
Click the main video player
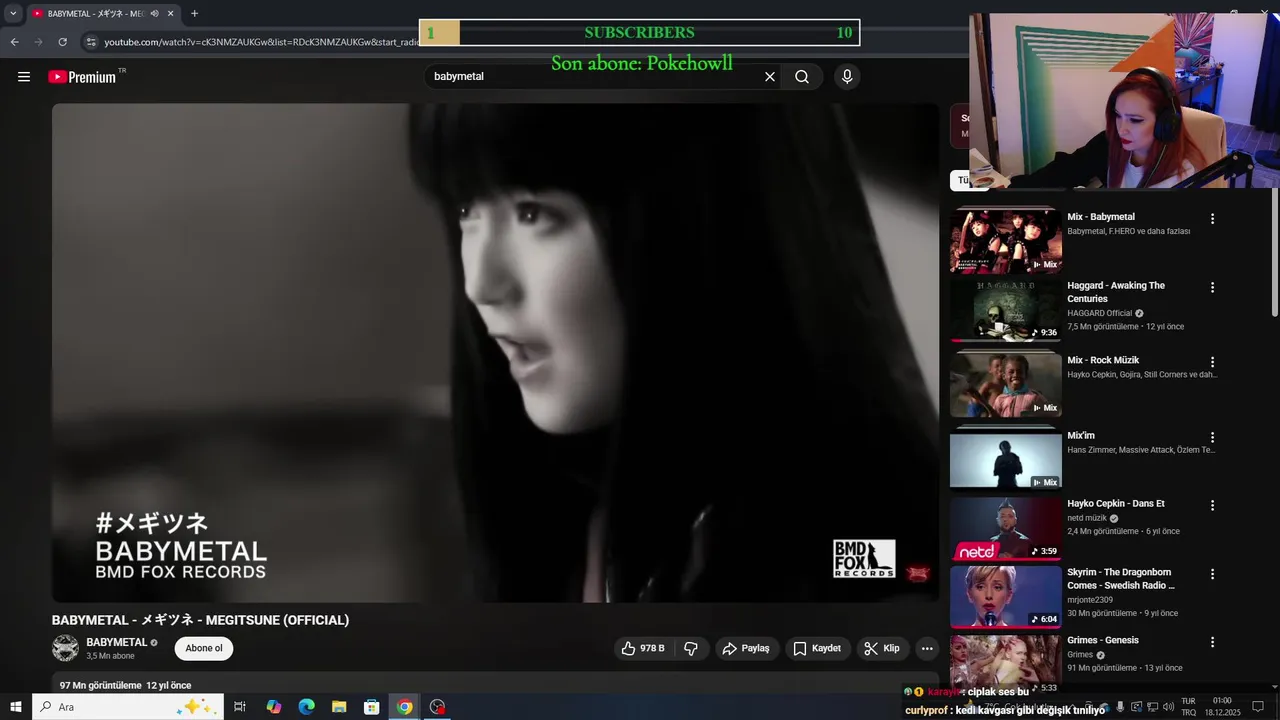click(495, 353)
